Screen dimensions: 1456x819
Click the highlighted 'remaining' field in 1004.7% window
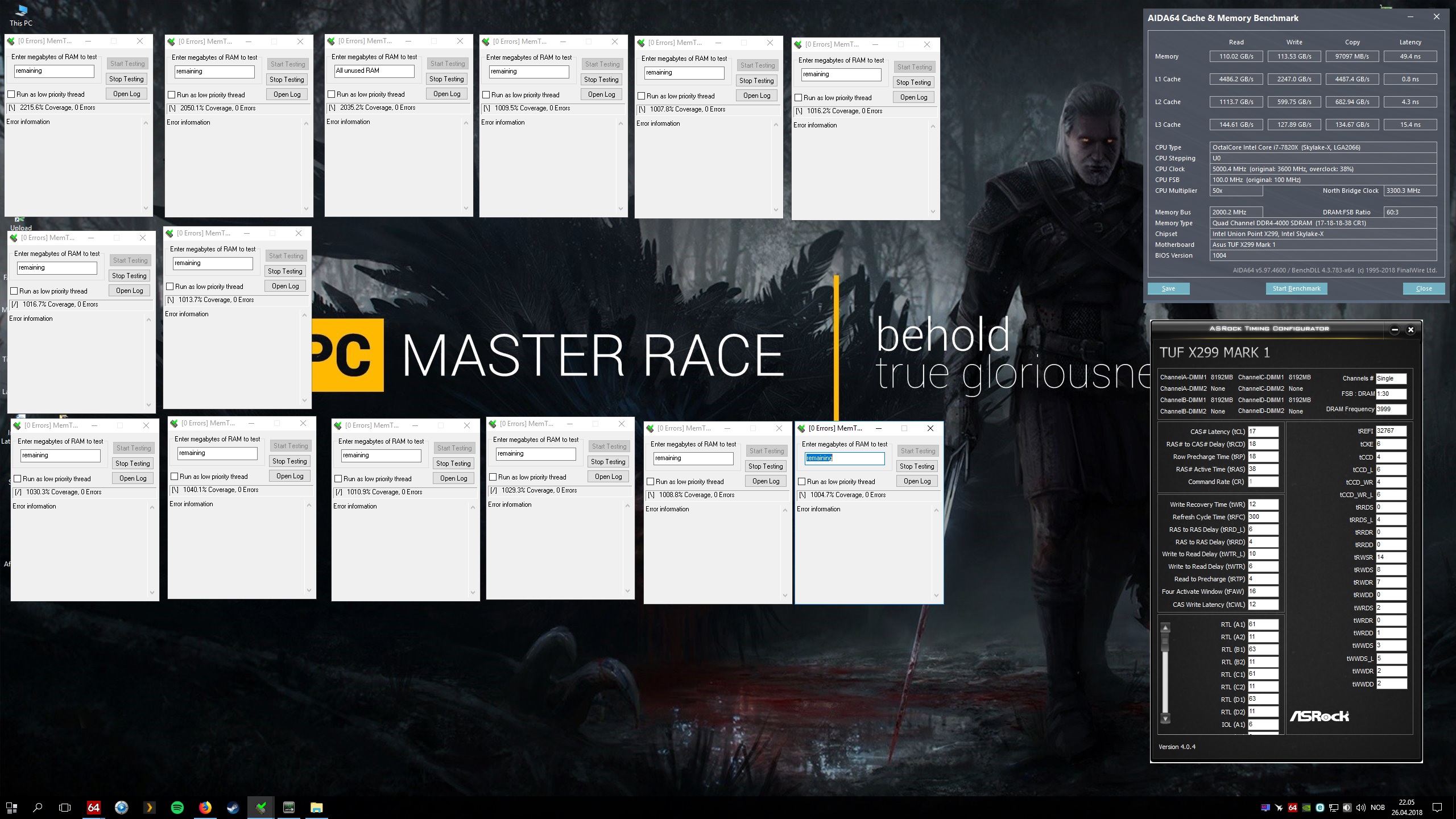845,458
